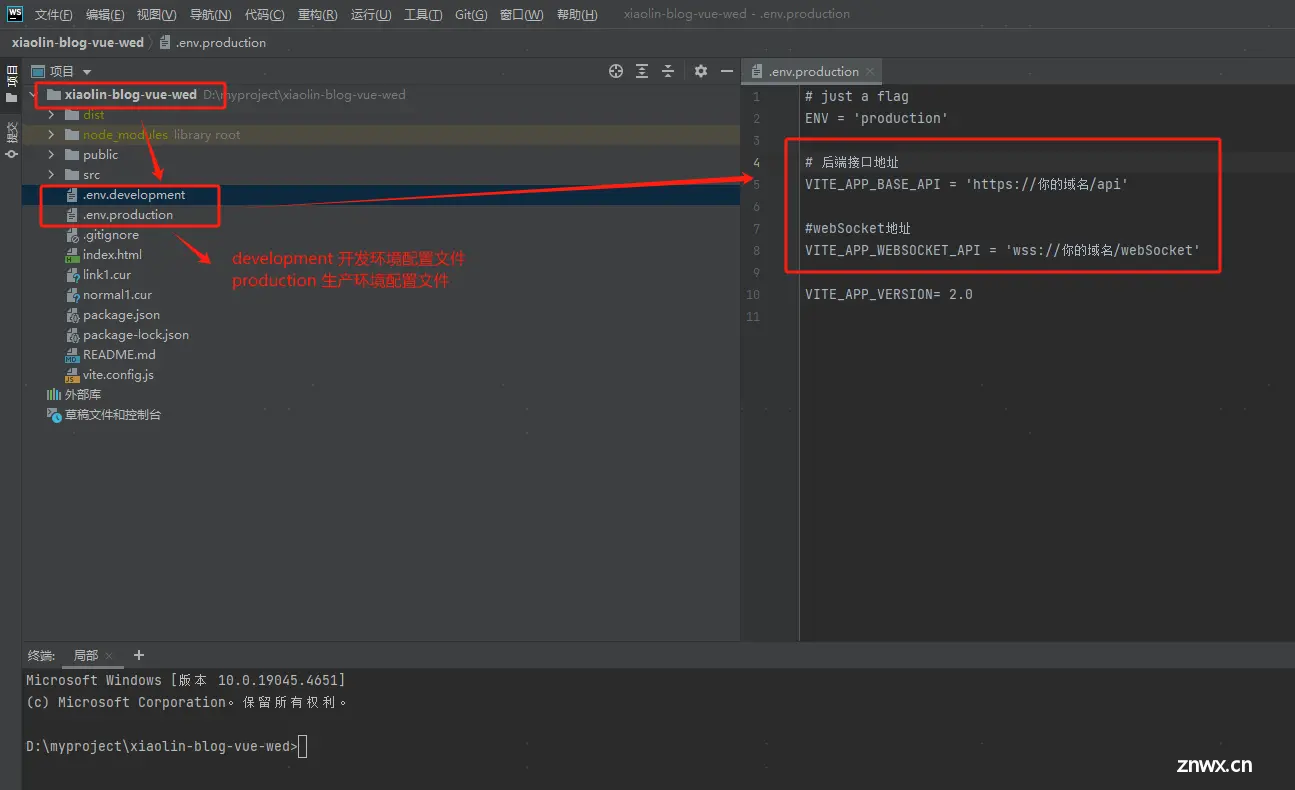Open the 代码(C) menu
Screen dimensions: 1295x790
tap(264, 14)
